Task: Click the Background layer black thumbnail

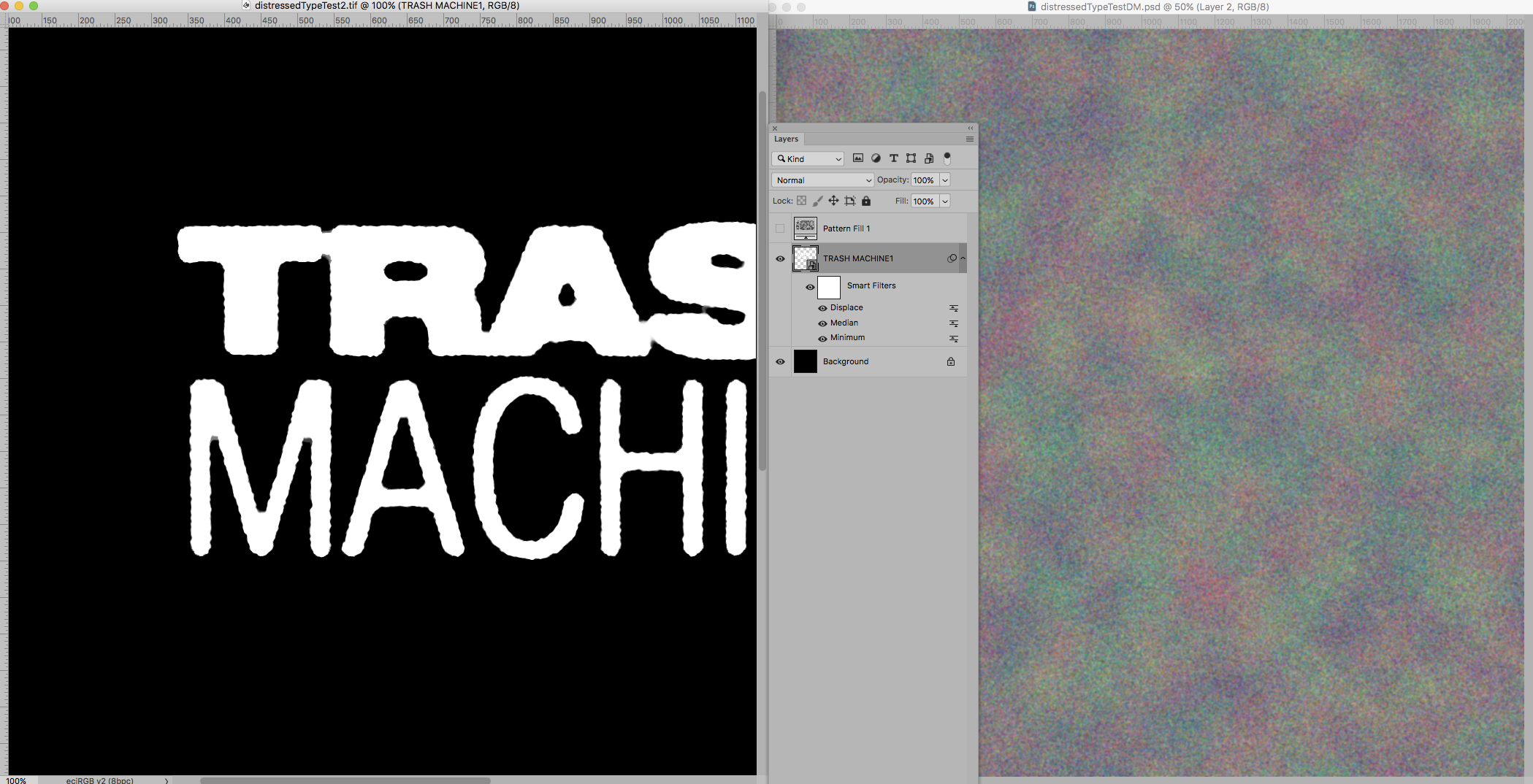Action: 806,361
